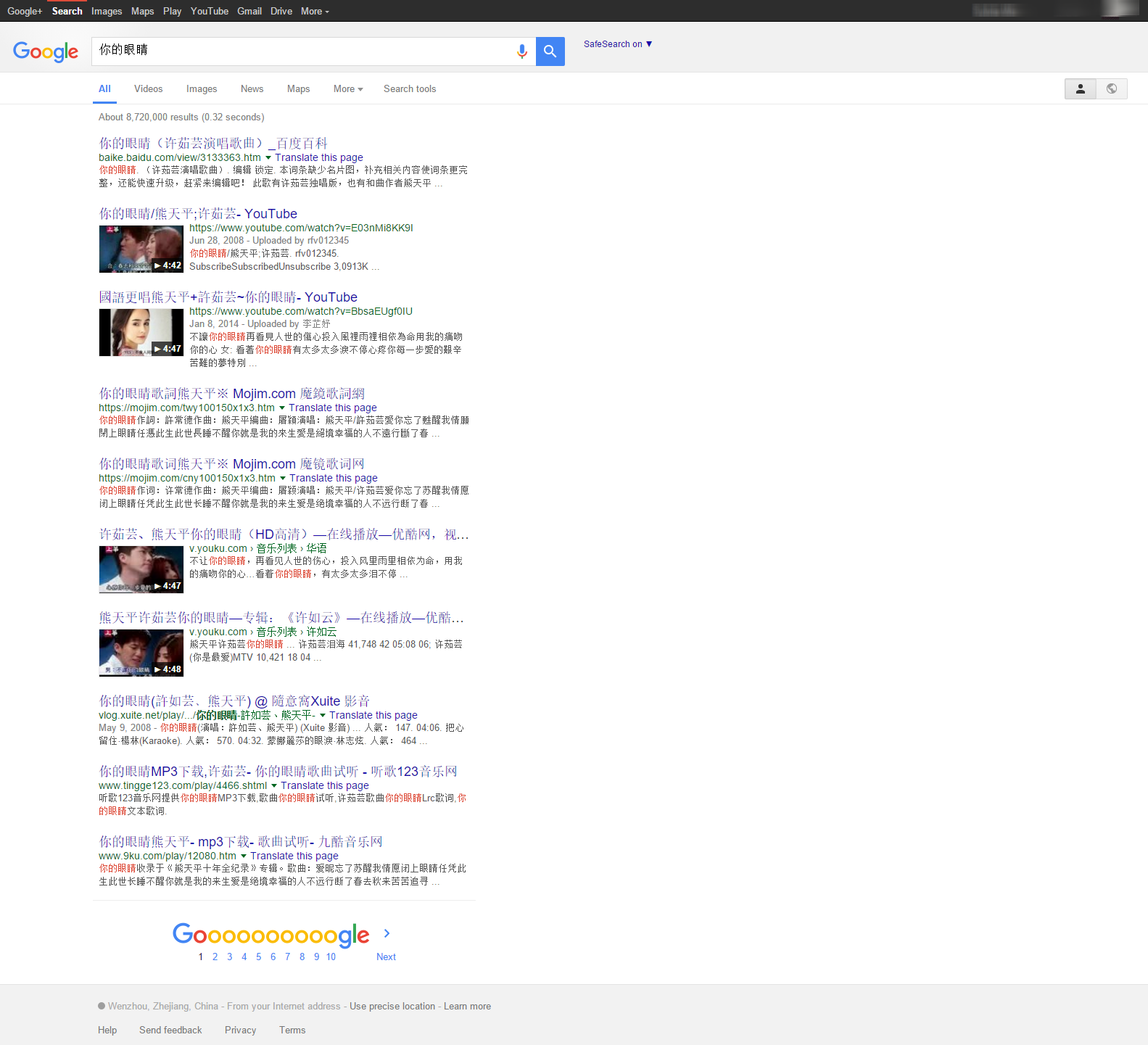Go to results page 5
This screenshot has height=1045, width=1148.
[258, 957]
